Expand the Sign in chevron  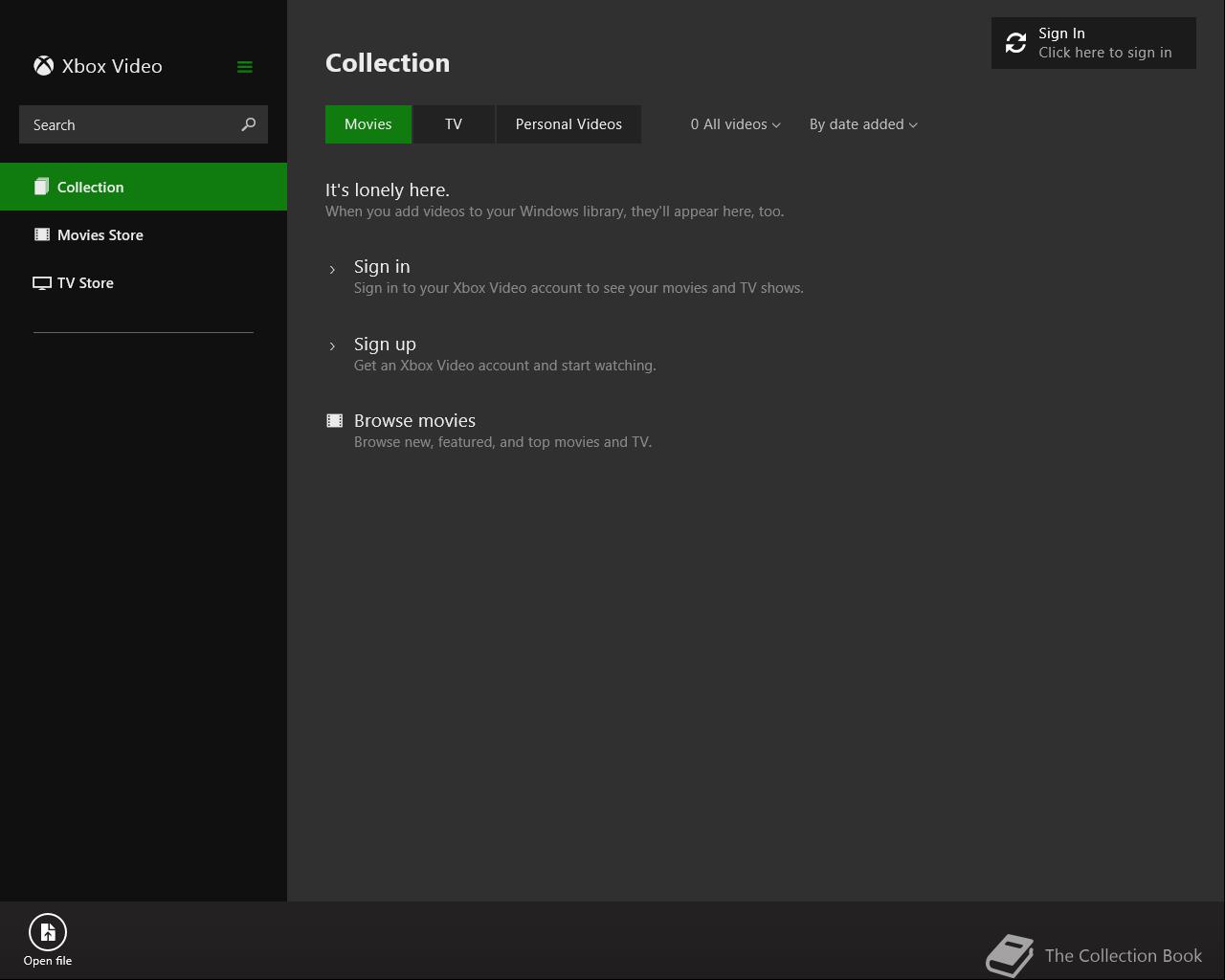(332, 270)
